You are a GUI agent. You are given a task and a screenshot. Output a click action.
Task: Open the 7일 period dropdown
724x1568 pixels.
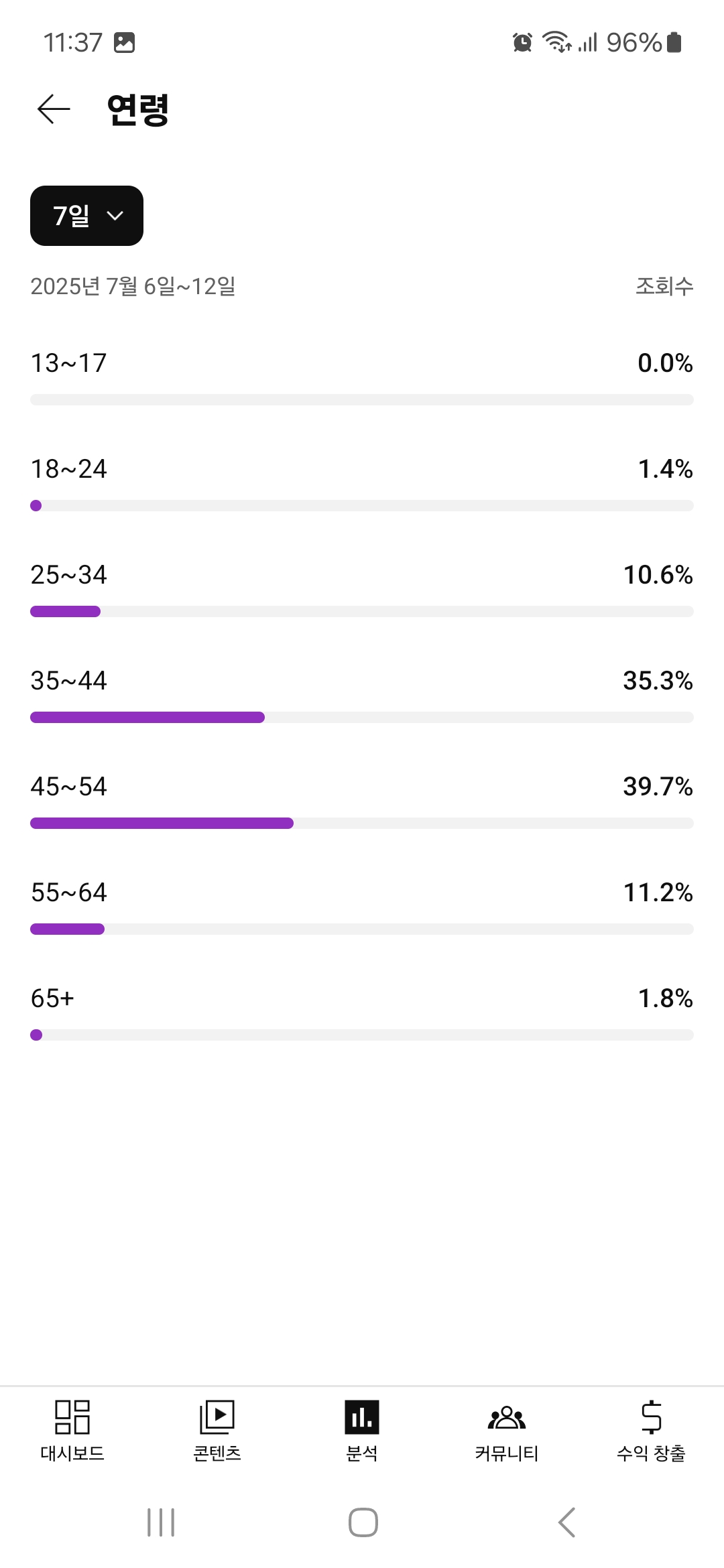pyautogui.click(x=86, y=216)
